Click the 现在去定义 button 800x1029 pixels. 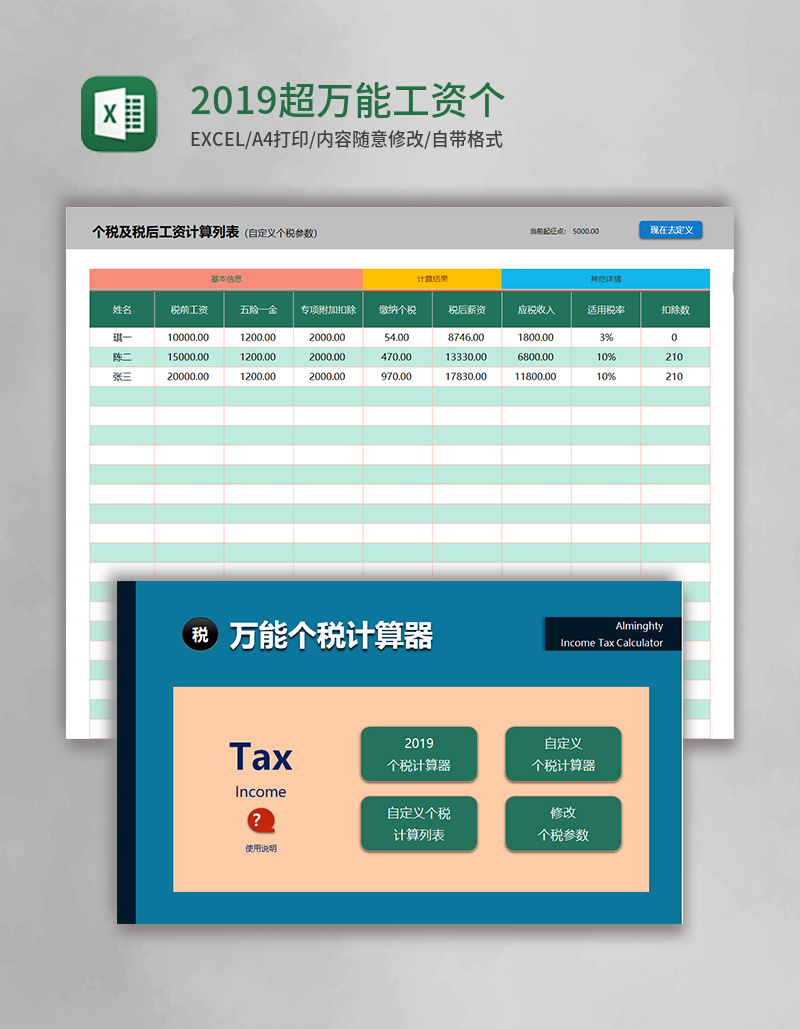point(671,230)
